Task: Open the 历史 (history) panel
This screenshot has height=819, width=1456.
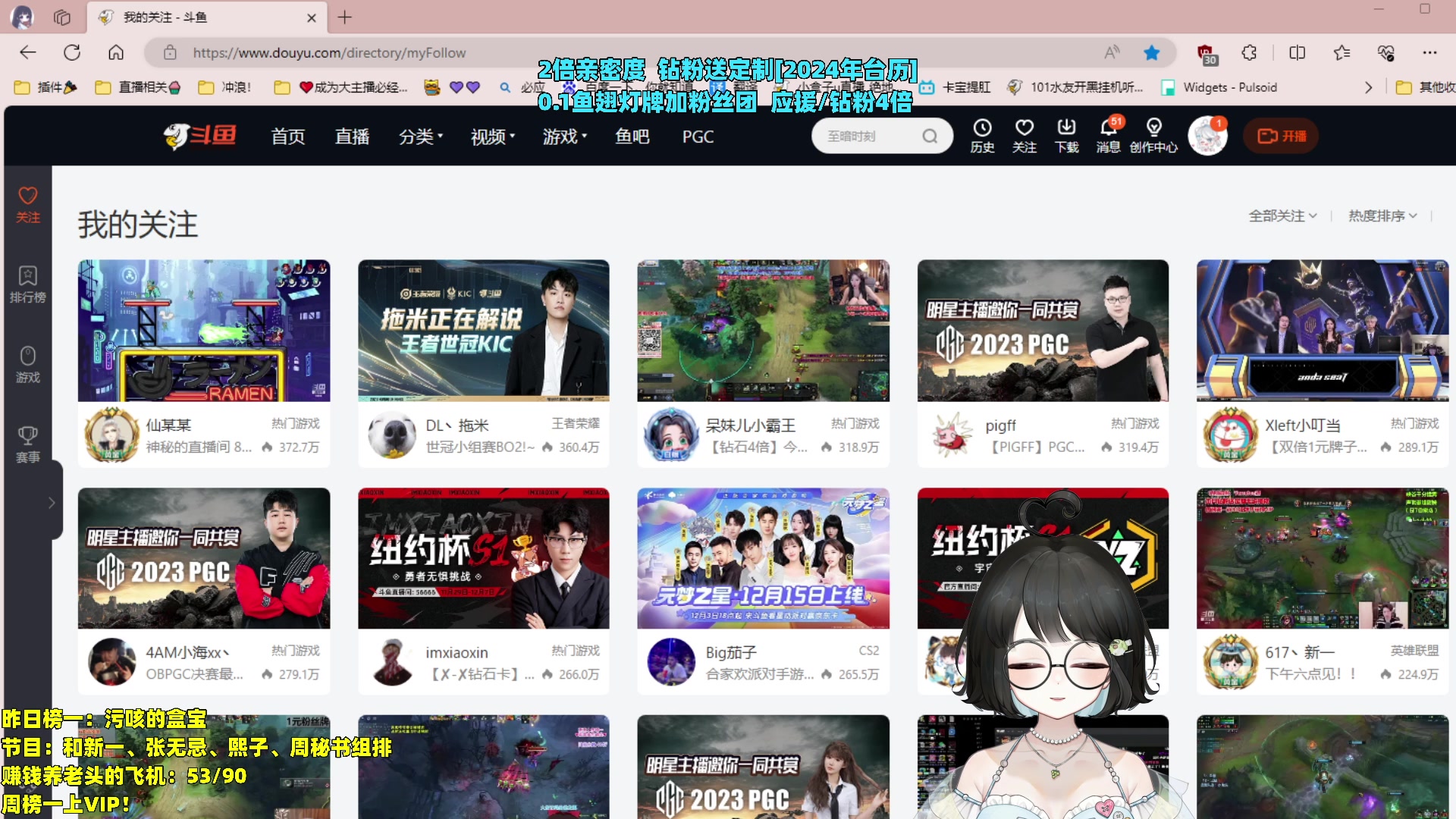Action: (983, 135)
